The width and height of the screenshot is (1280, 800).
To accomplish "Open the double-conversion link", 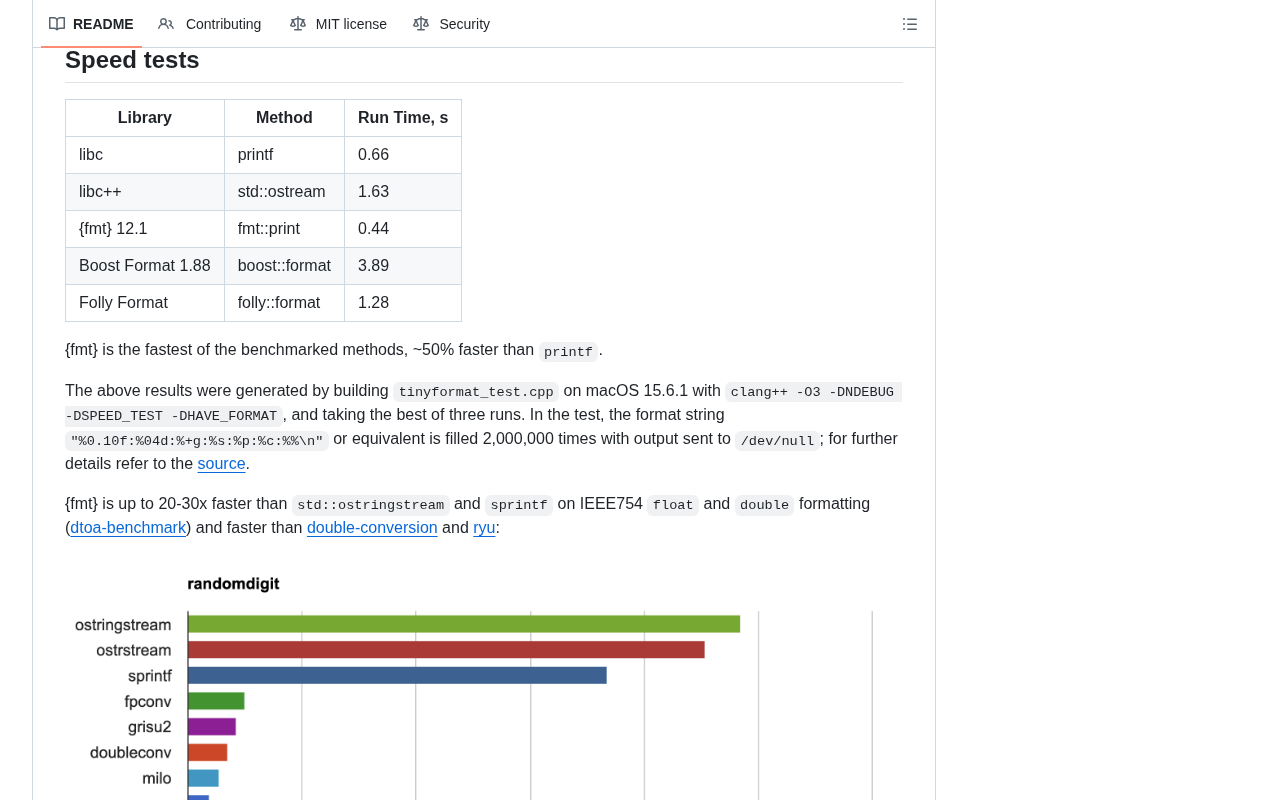I will [x=372, y=528].
